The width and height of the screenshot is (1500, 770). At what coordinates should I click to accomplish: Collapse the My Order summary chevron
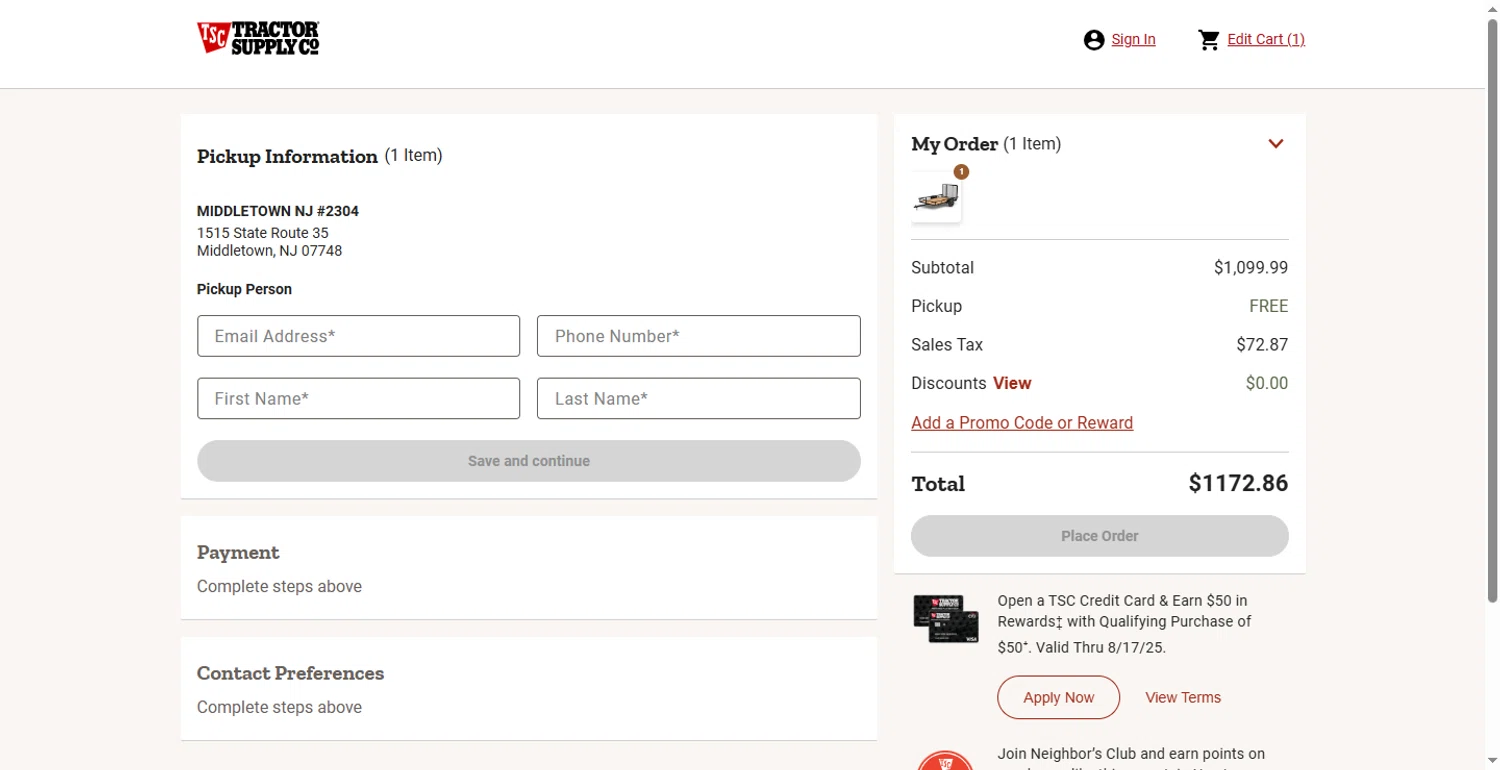click(1276, 144)
